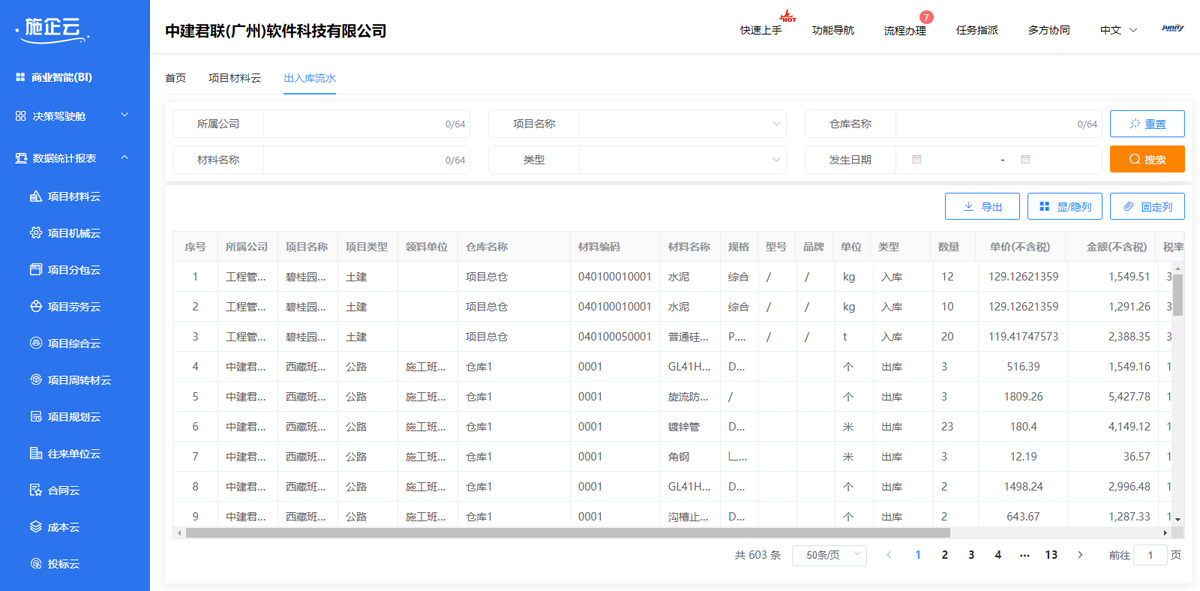Click the 重置 button
The height and width of the screenshot is (591, 1200).
[x=1147, y=124]
